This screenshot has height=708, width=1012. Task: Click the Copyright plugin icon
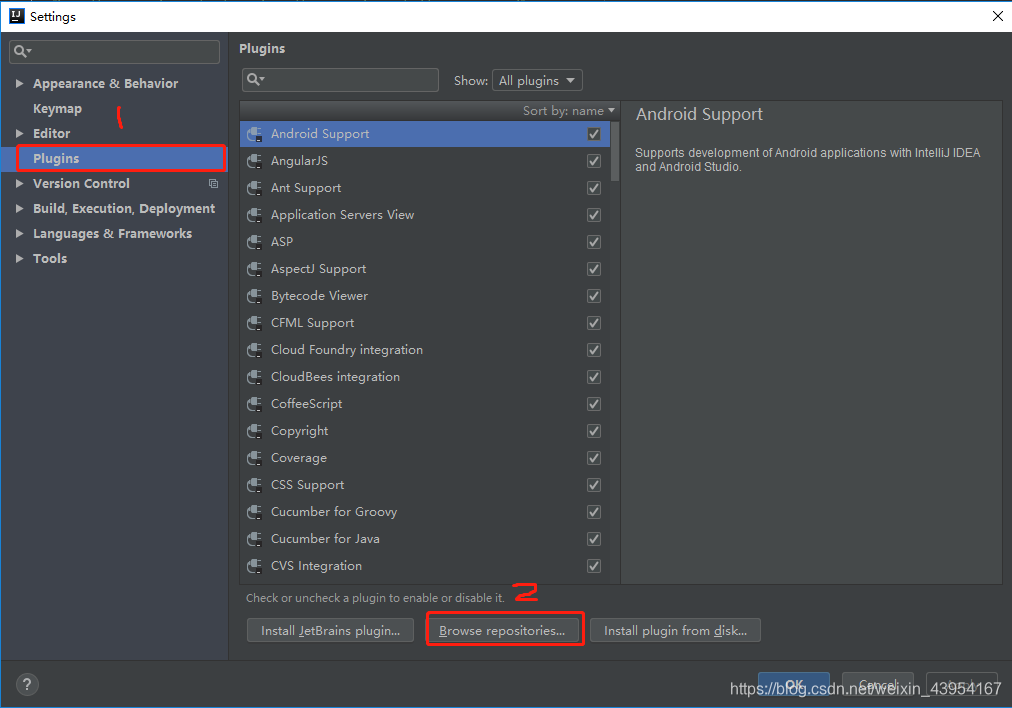(x=255, y=431)
